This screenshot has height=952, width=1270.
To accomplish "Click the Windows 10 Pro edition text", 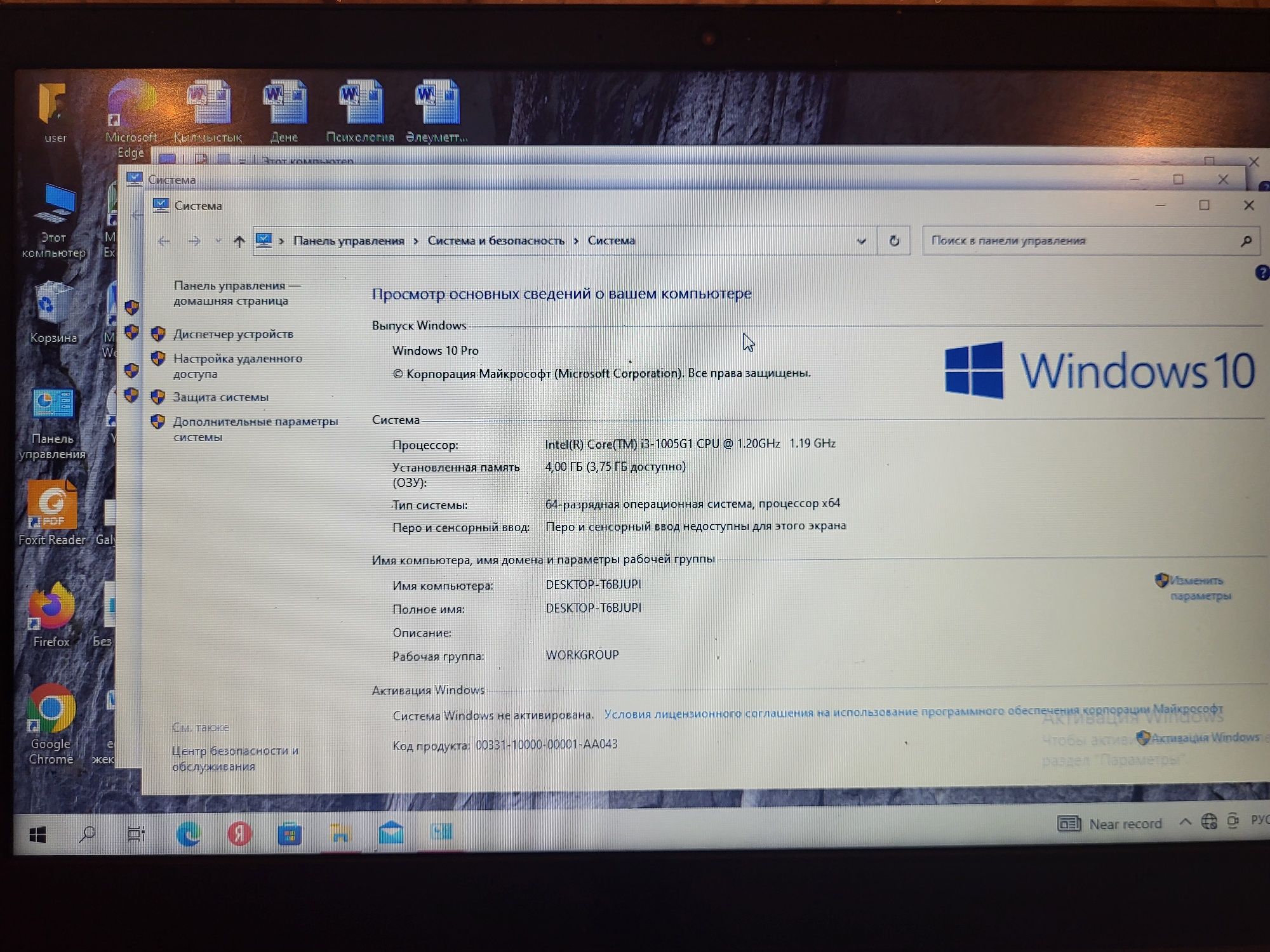I will tap(435, 350).
